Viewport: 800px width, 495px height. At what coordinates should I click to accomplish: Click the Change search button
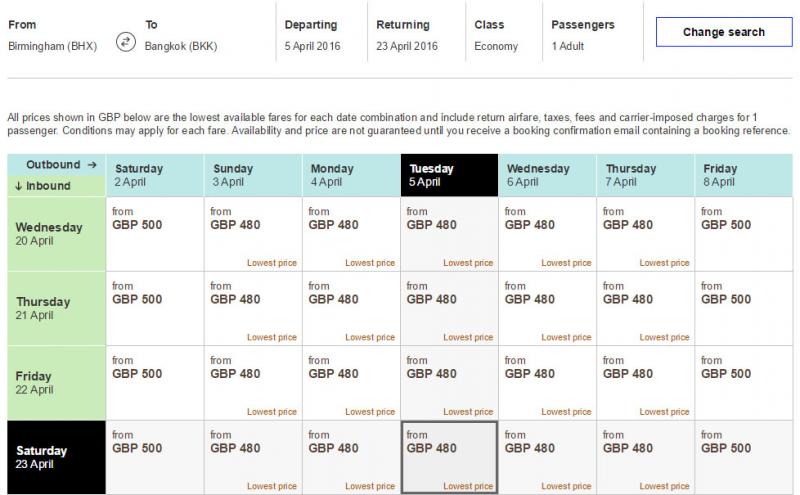[x=724, y=32]
